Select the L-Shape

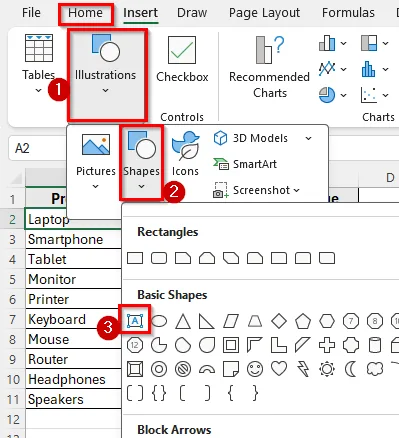[279, 345]
